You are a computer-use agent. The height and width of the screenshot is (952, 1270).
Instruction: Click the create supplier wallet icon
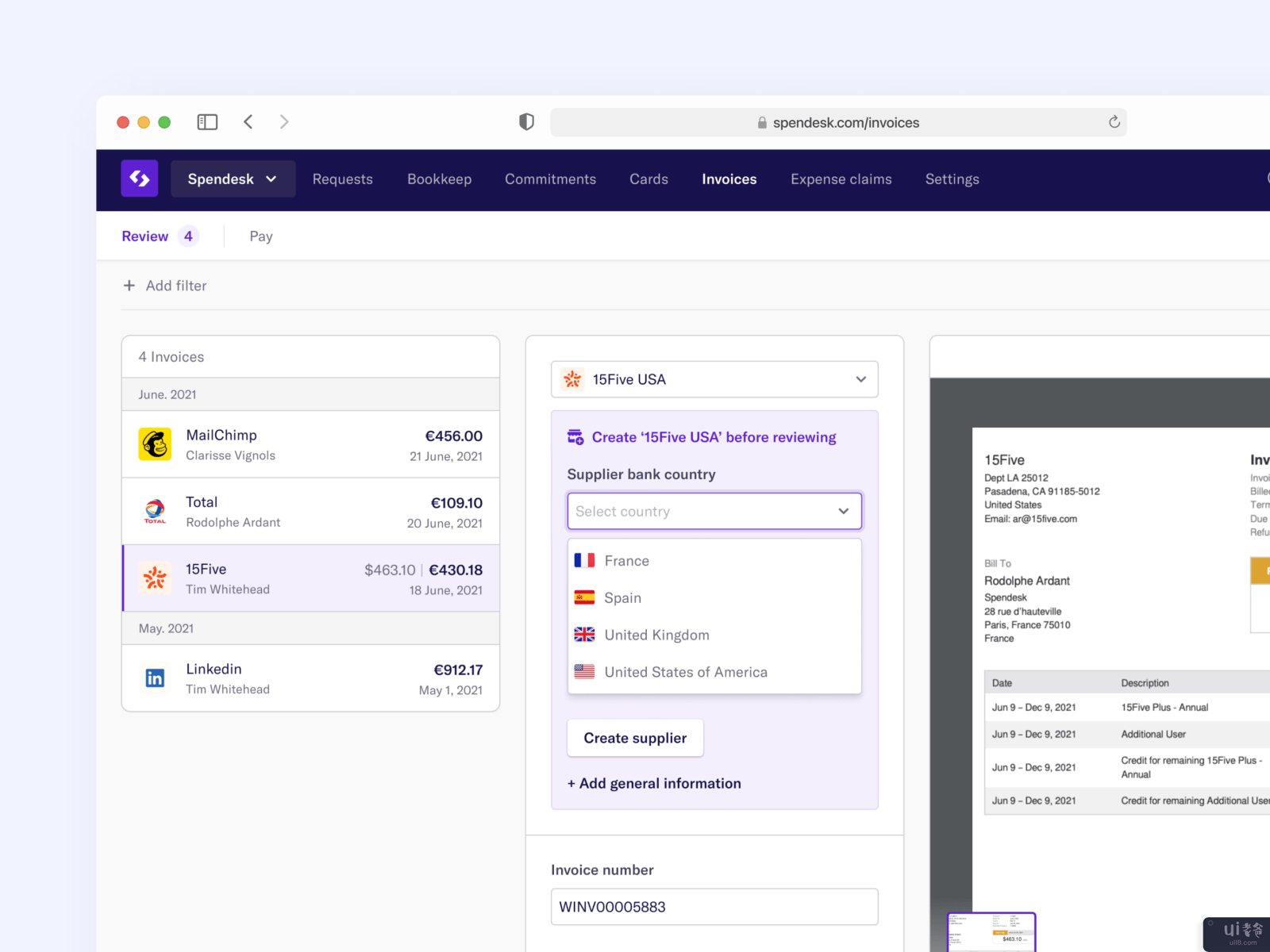575,437
